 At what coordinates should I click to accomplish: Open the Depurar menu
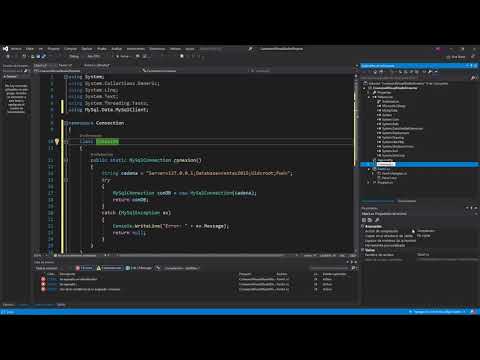coord(87,49)
